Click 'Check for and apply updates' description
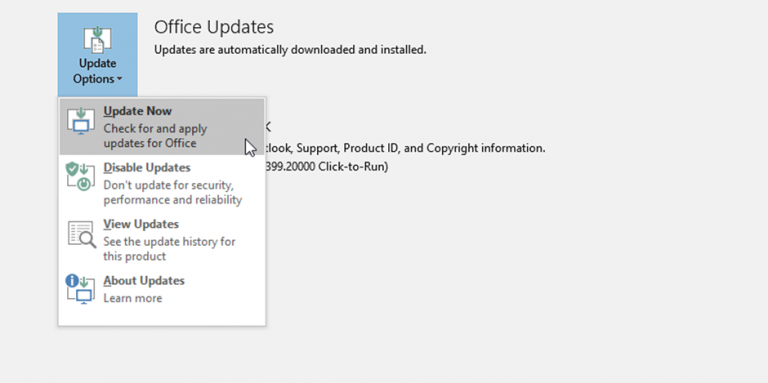The width and height of the screenshot is (768, 383). [x=155, y=136]
